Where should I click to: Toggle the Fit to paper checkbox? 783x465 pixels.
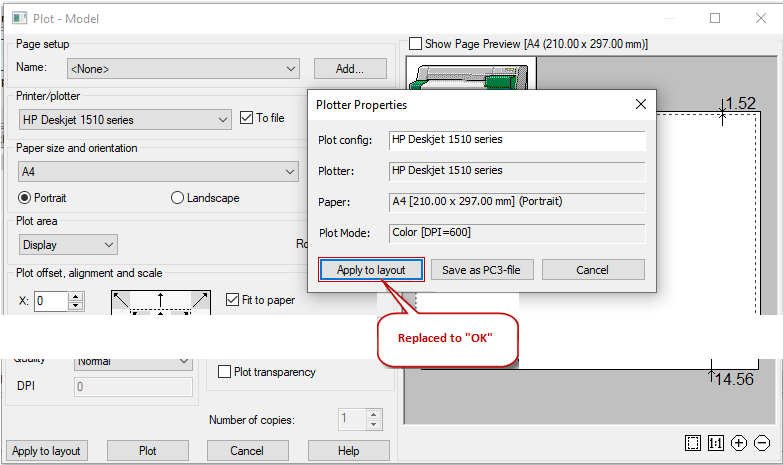click(233, 299)
